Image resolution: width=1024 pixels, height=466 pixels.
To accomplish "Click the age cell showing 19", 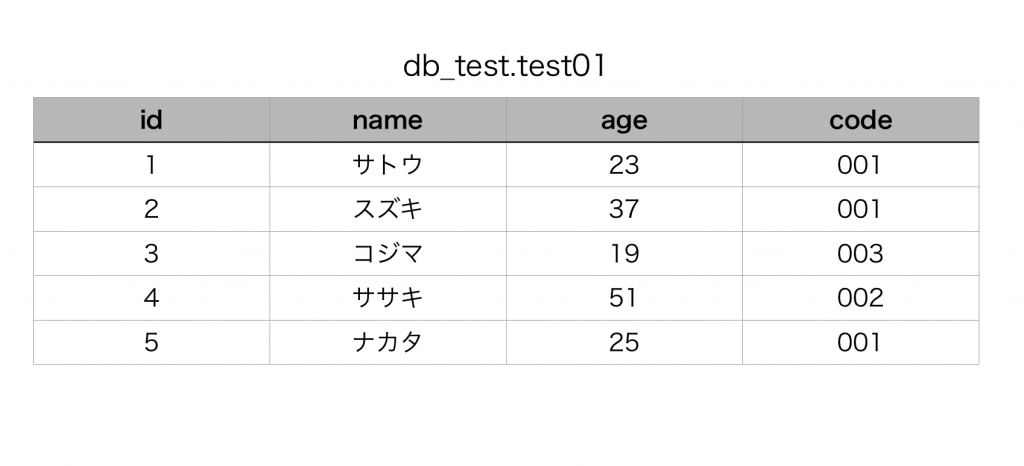I will pyautogui.click(x=624, y=254).
